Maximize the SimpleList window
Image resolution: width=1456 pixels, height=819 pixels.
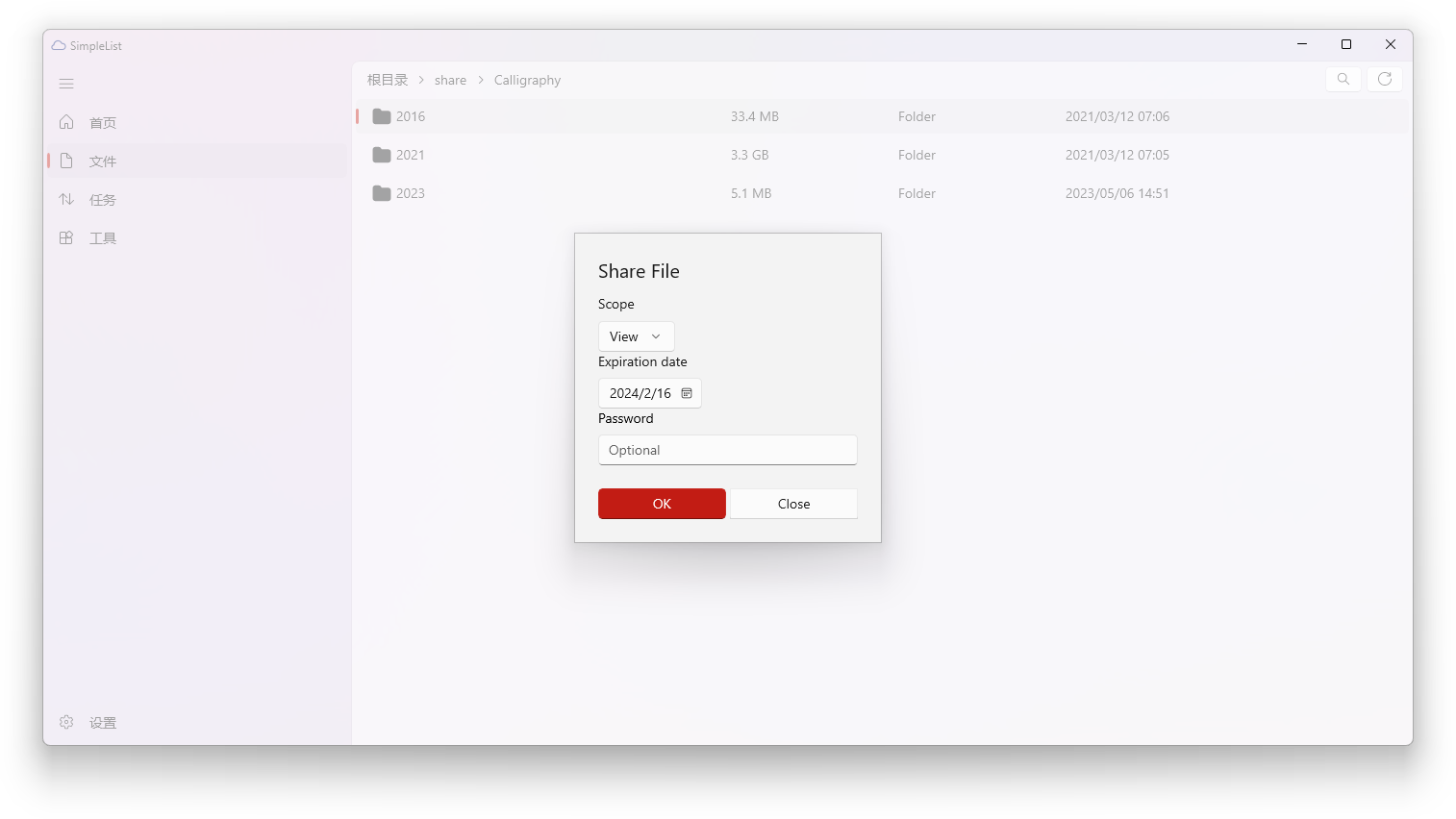1346,44
